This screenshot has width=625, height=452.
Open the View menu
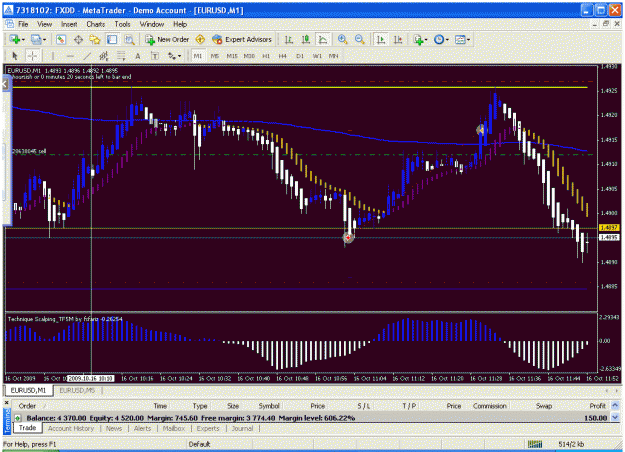tap(45, 24)
